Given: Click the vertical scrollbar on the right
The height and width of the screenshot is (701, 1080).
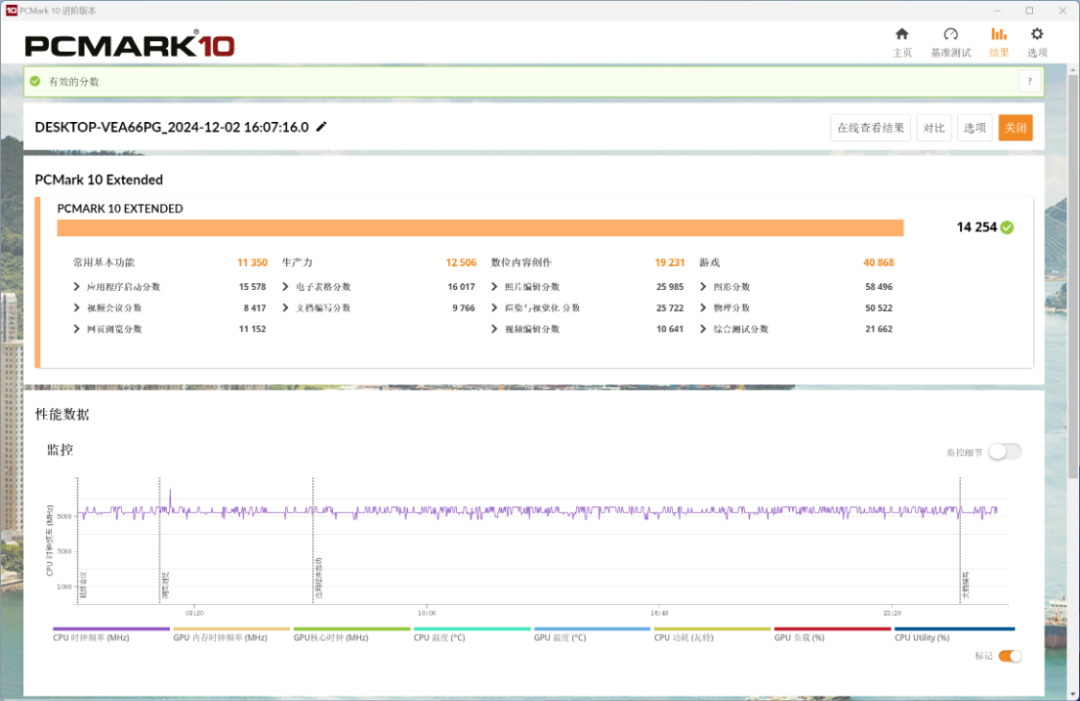Looking at the screenshot, I should [1073, 275].
